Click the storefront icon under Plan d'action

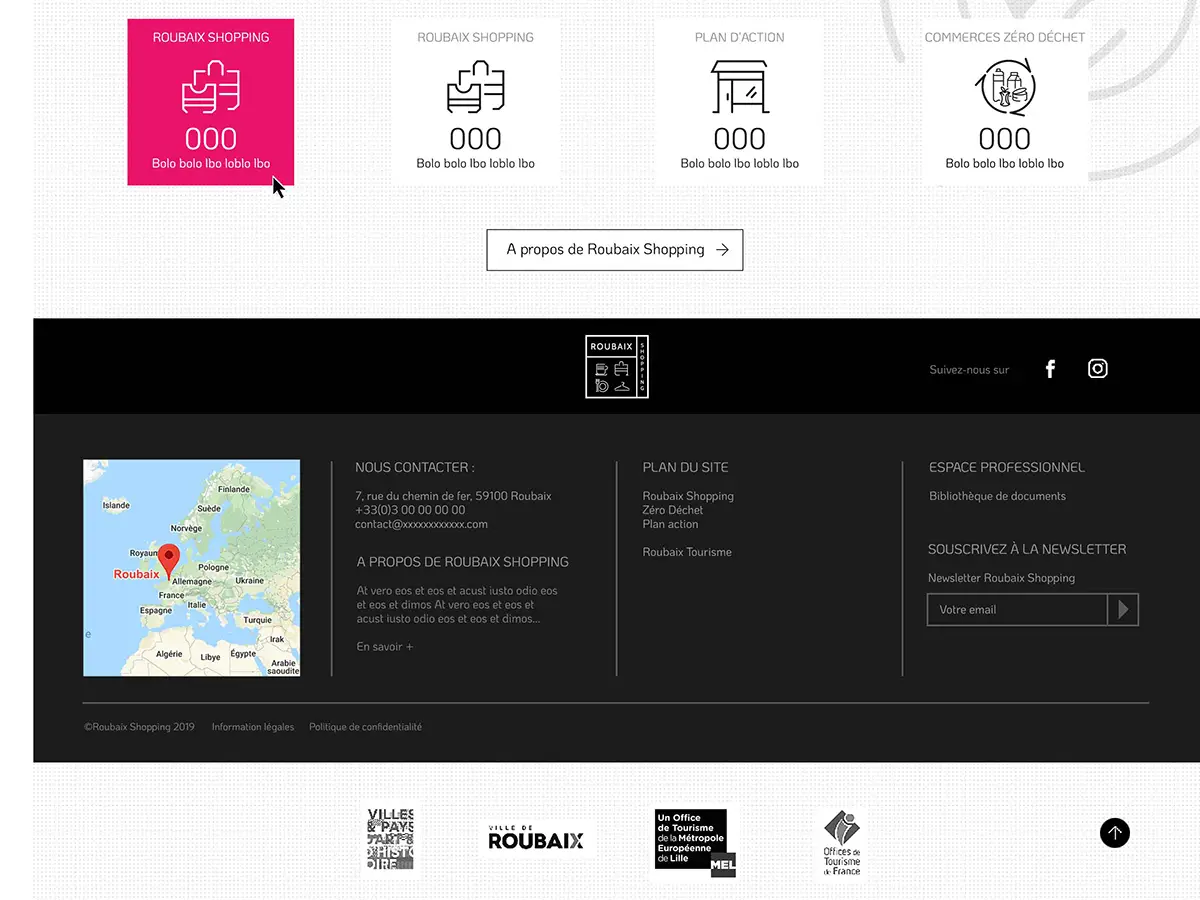739,87
